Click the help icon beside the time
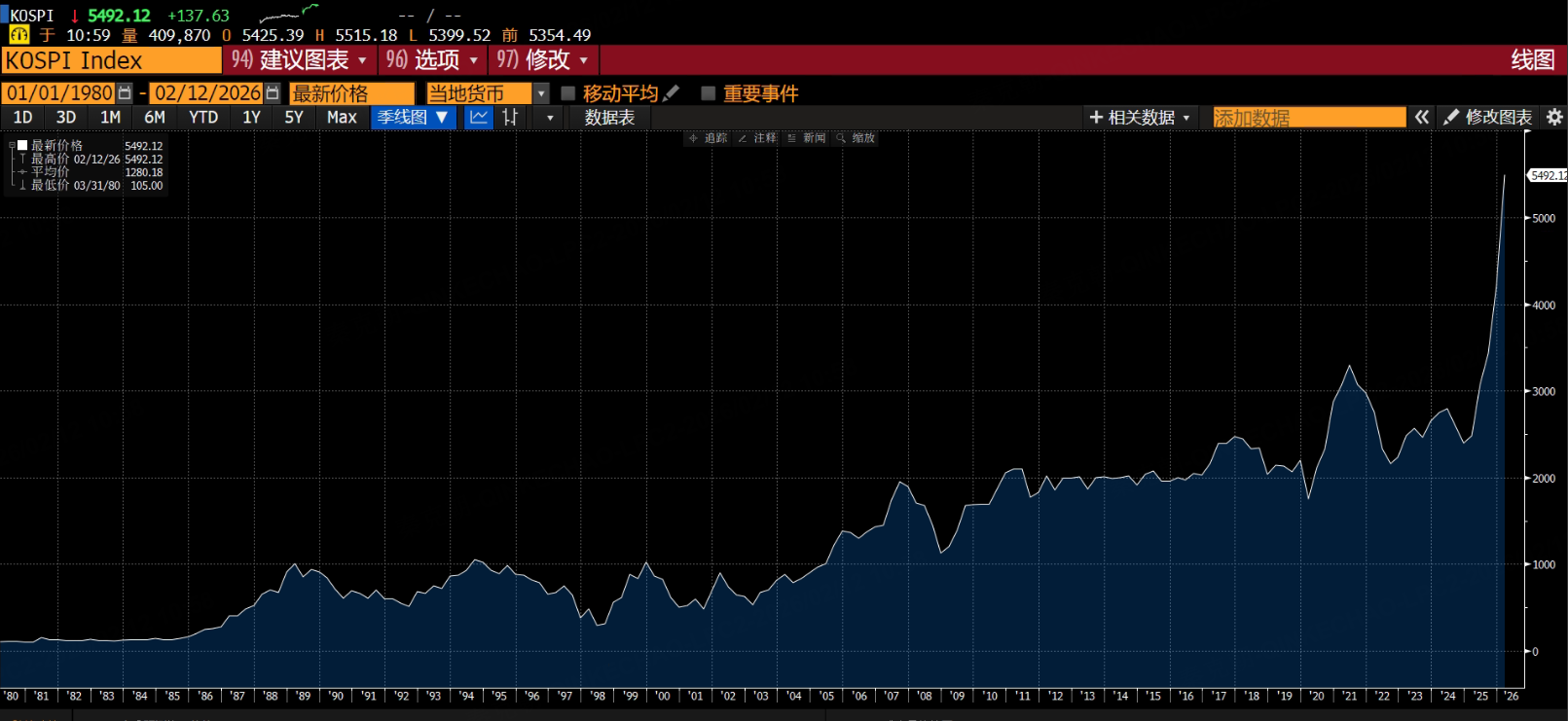1568x721 pixels. [x=18, y=35]
